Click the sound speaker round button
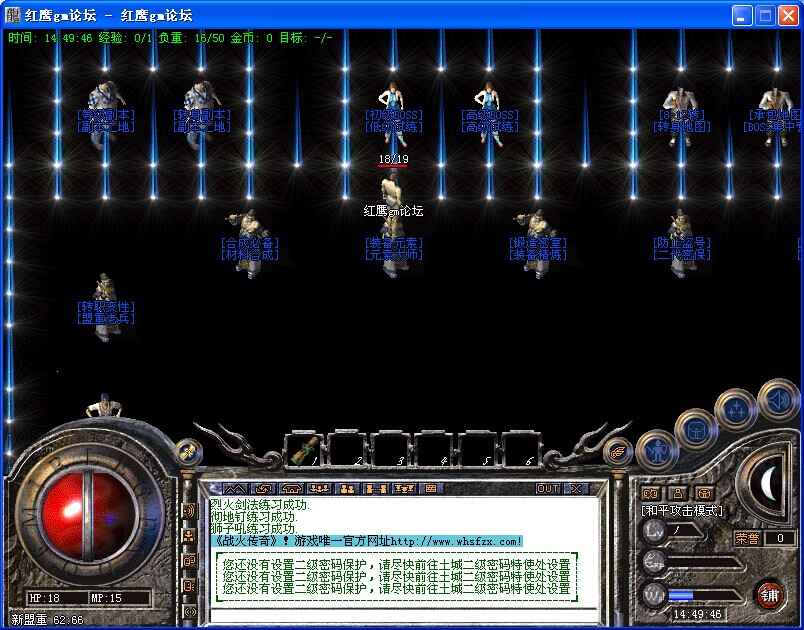This screenshot has width=804, height=630. (x=778, y=398)
